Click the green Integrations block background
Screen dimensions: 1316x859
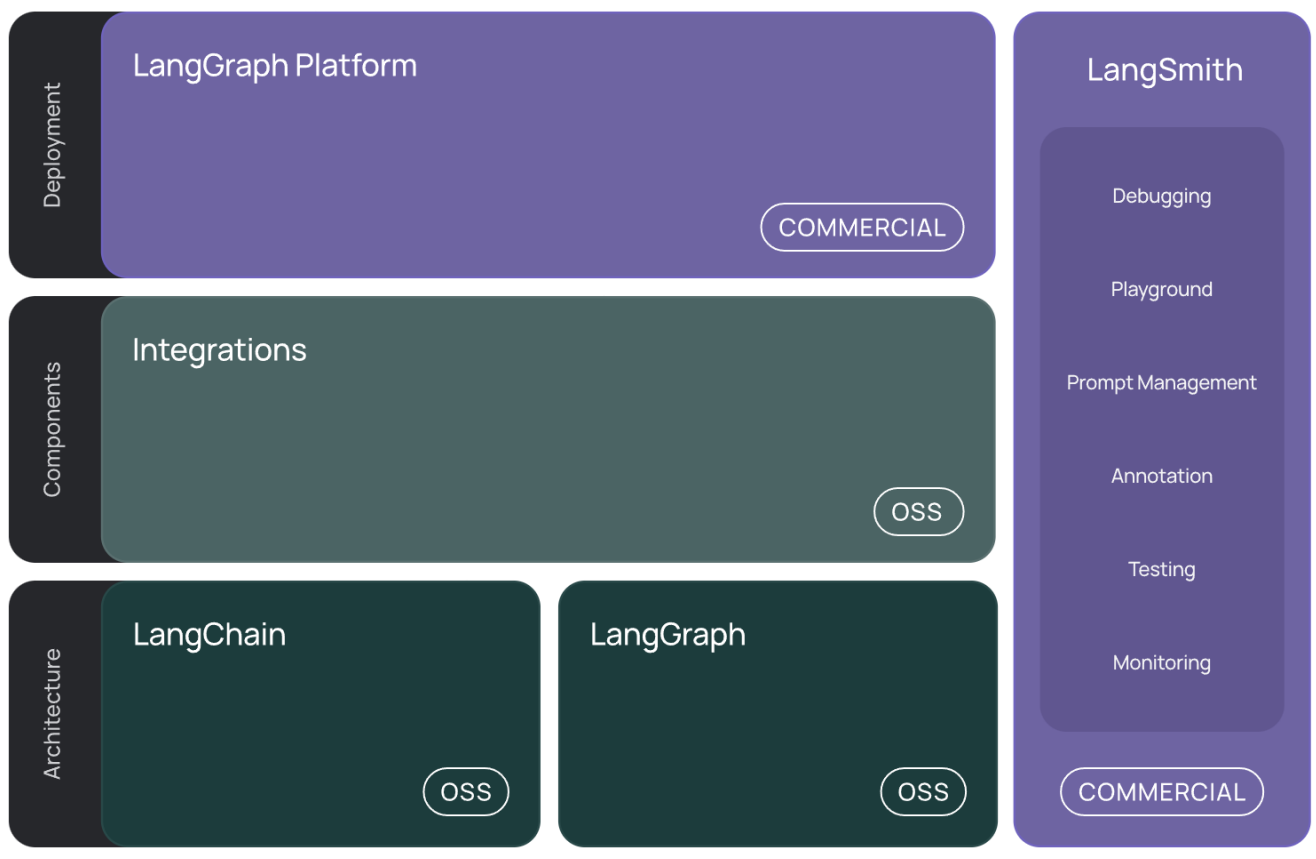click(548, 430)
